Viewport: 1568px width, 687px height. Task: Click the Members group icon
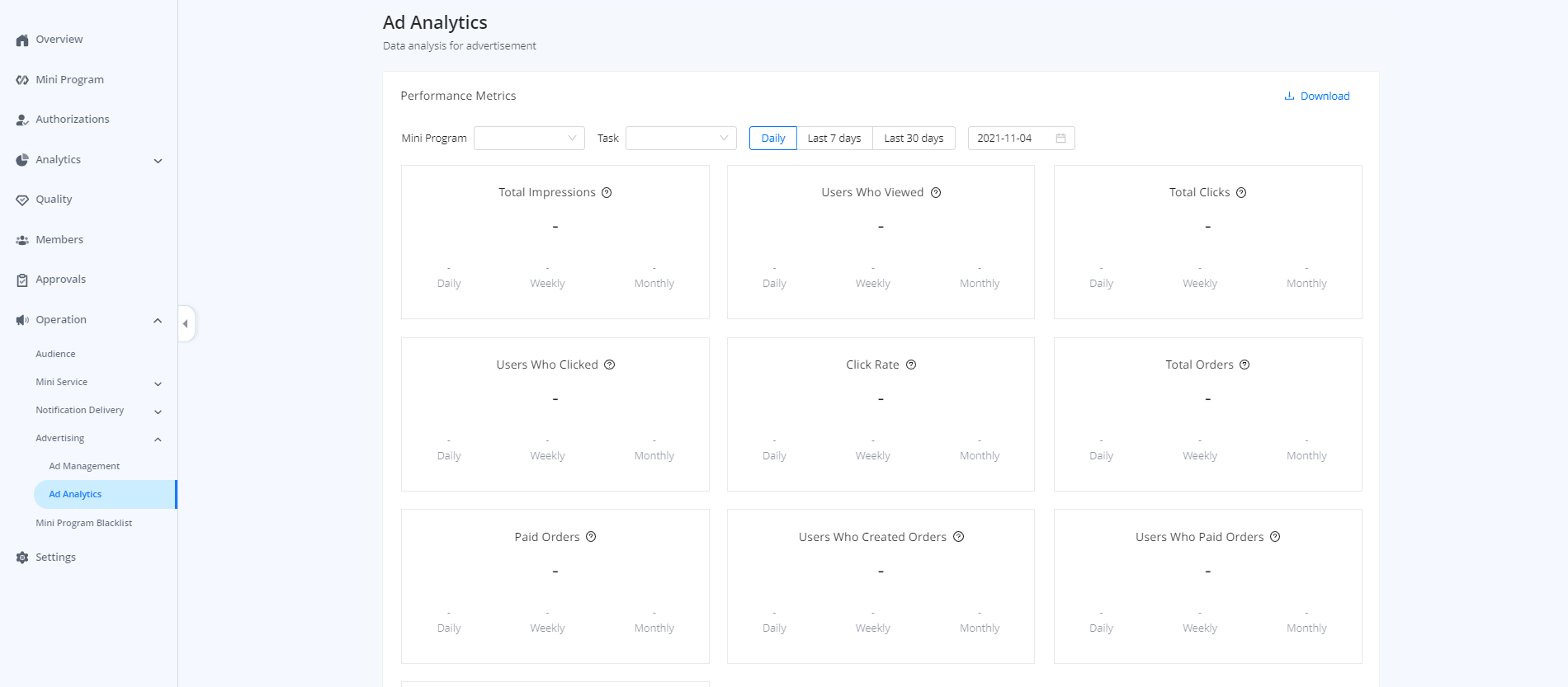click(x=22, y=240)
